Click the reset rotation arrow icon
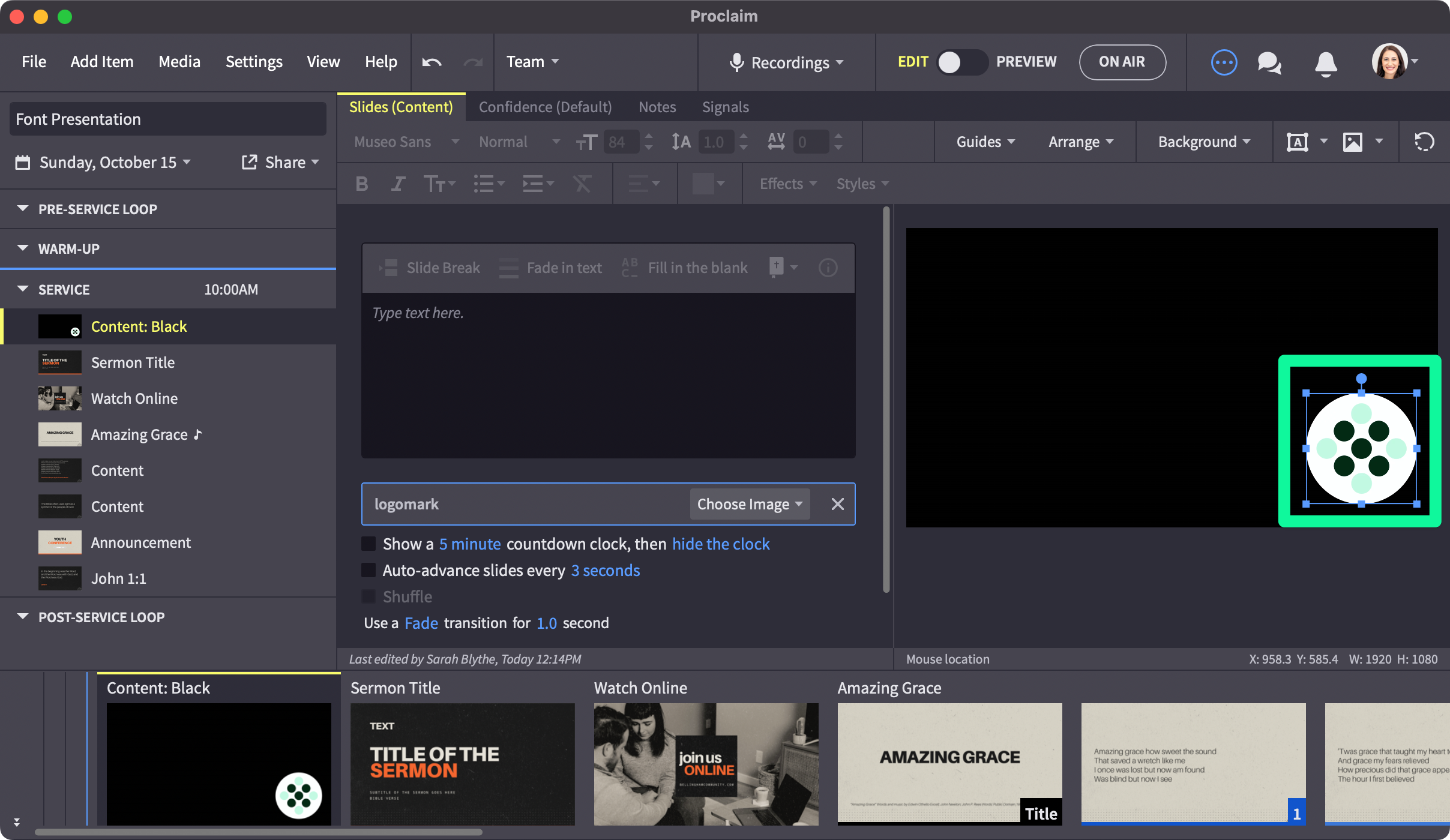Screen dimensions: 1450x840 click(1424, 142)
